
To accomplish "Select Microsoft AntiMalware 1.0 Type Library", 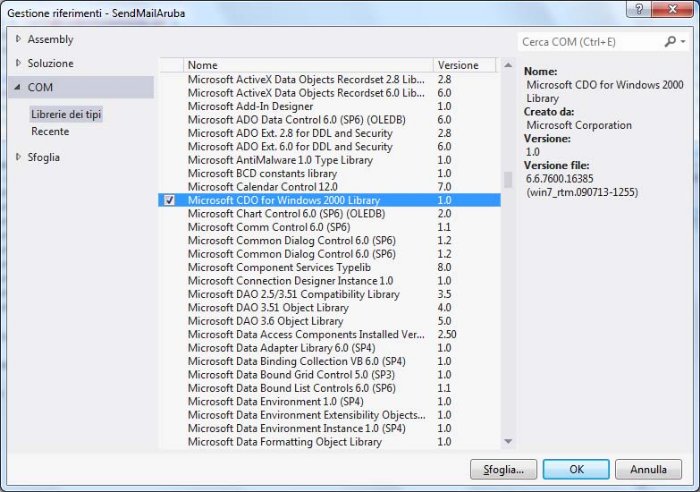I will [x=329, y=160].
